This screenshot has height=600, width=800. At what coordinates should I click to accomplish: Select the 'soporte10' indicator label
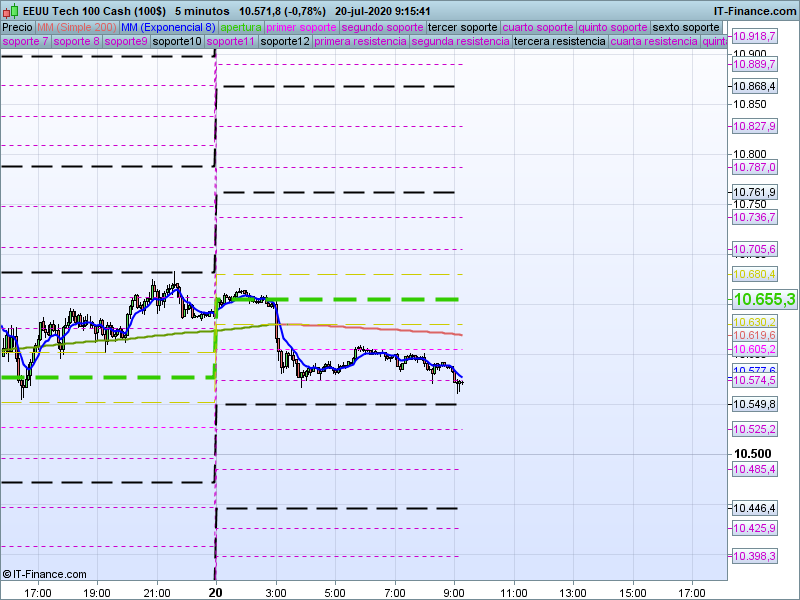point(177,42)
